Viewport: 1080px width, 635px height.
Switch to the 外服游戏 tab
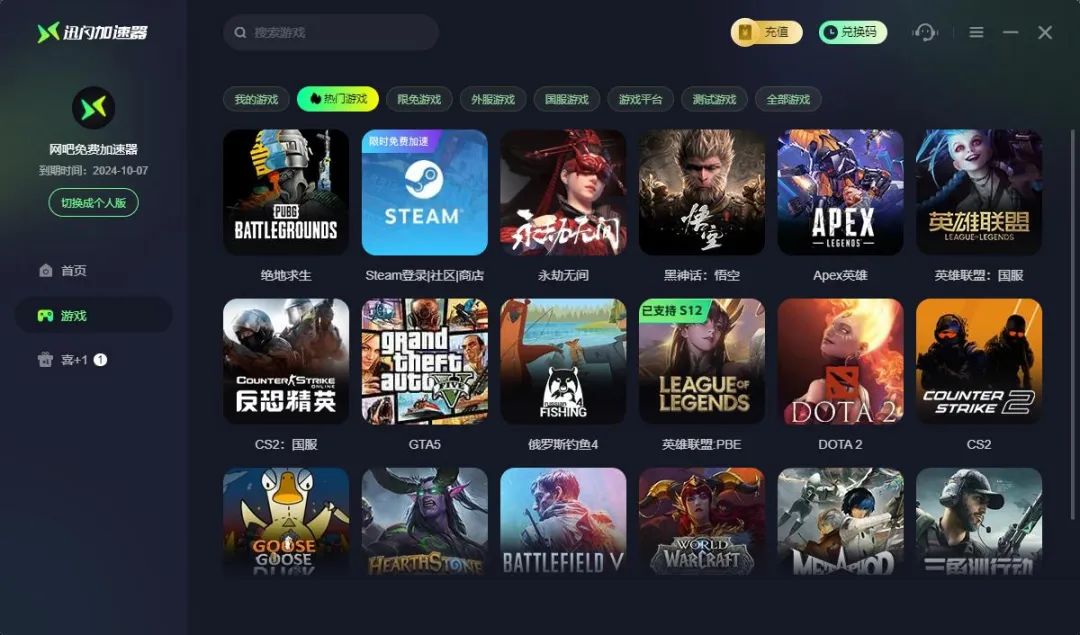pos(493,99)
